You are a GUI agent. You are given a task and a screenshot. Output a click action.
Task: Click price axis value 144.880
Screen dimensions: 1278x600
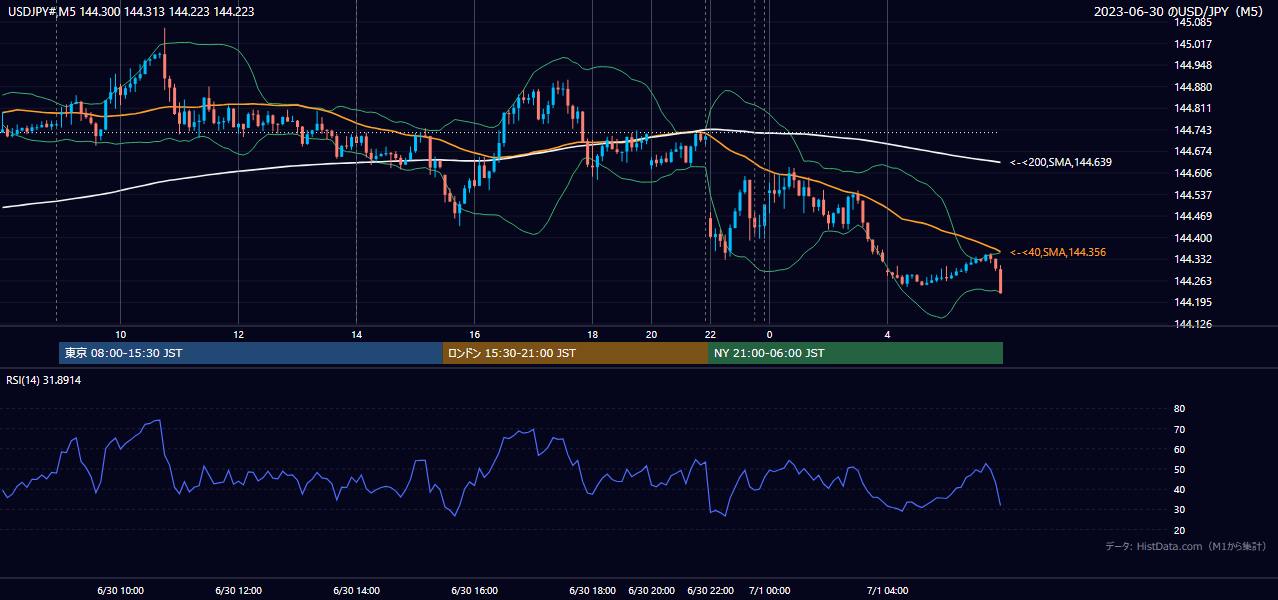pyautogui.click(x=1193, y=87)
